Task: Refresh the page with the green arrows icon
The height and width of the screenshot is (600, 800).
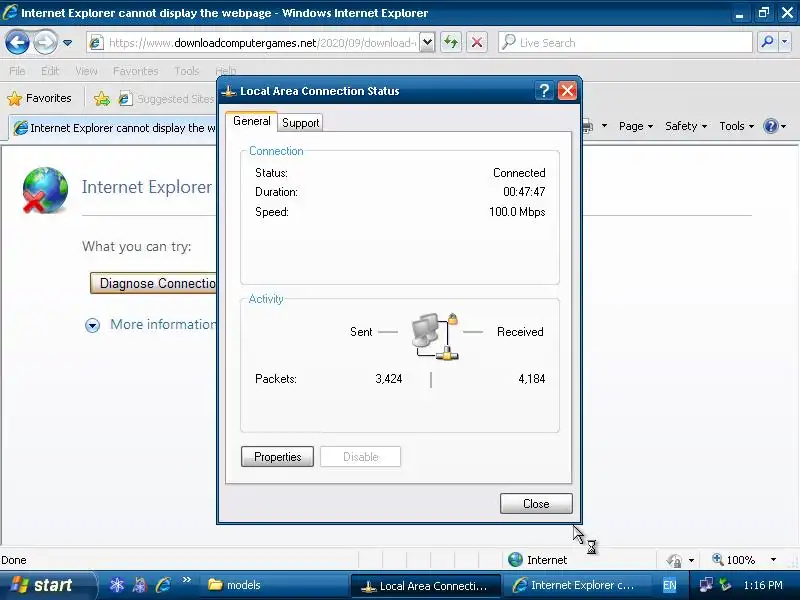Action: [451, 42]
